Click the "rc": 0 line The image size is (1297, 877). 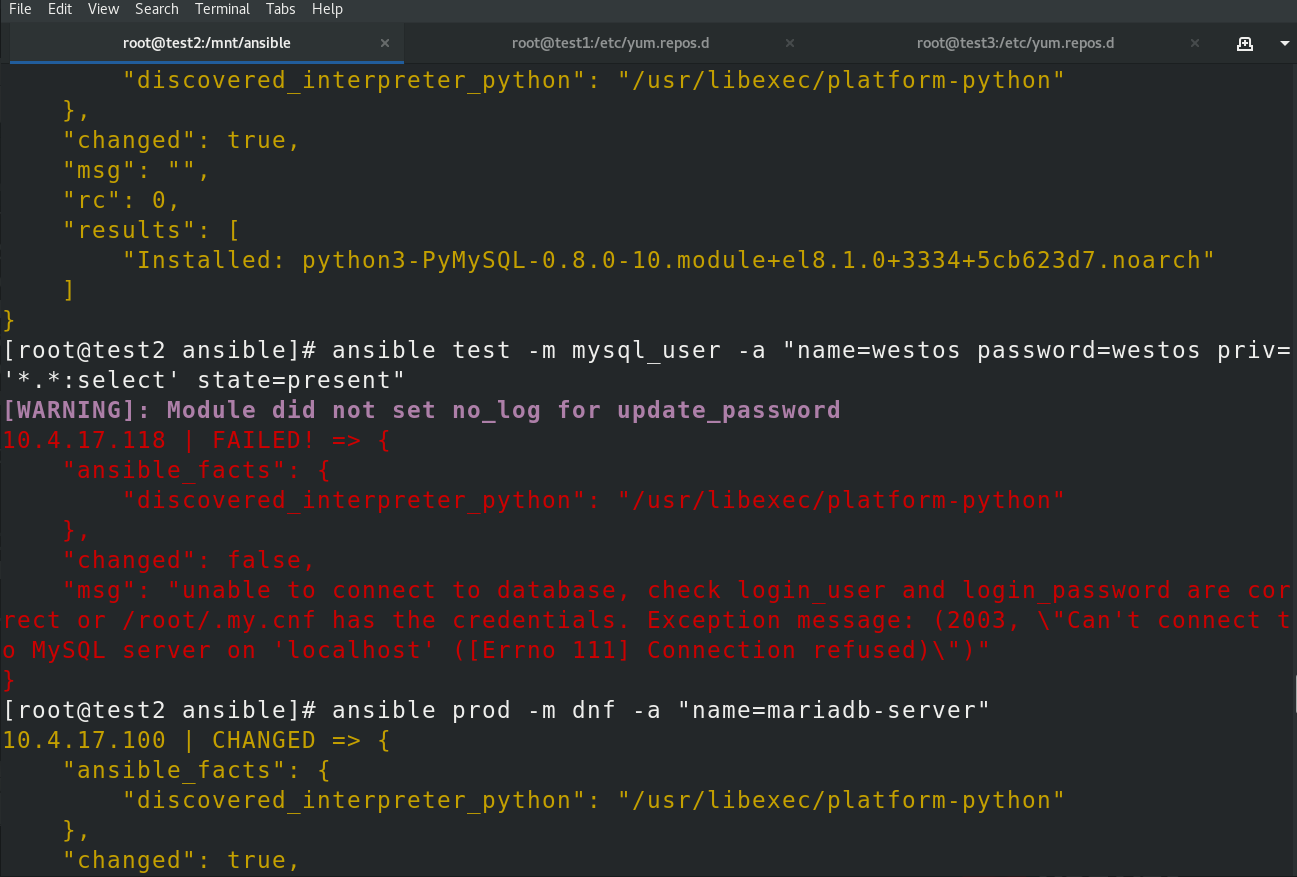[122, 200]
